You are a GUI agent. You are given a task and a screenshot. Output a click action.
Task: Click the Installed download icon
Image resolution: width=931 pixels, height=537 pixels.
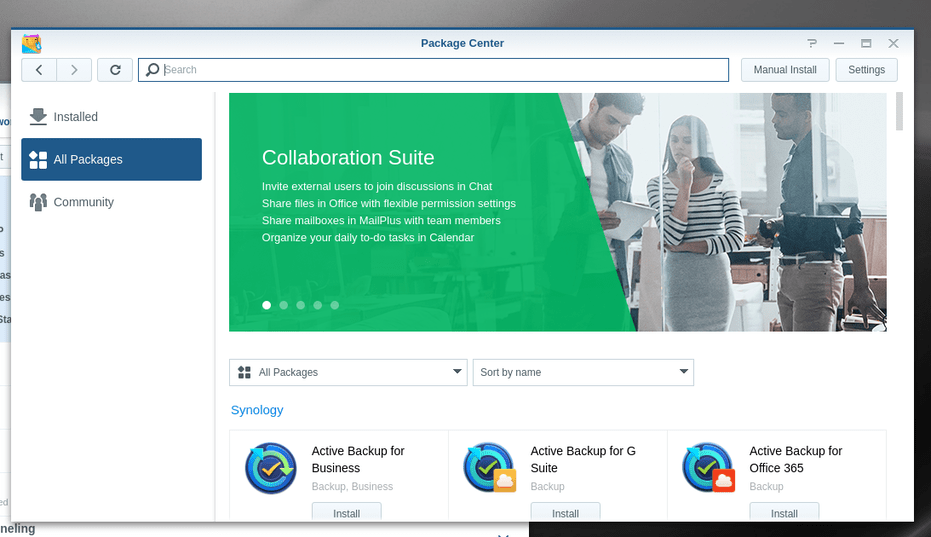click(38, 116)
